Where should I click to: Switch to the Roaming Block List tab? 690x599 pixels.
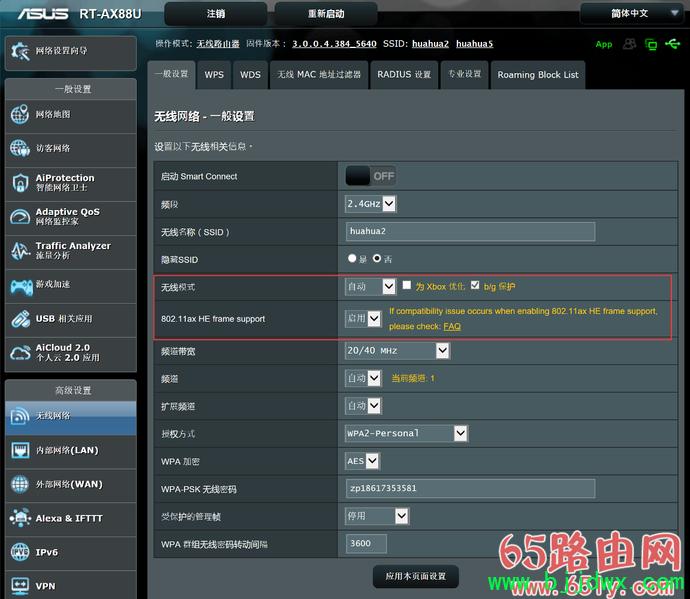tap(538, 75)
